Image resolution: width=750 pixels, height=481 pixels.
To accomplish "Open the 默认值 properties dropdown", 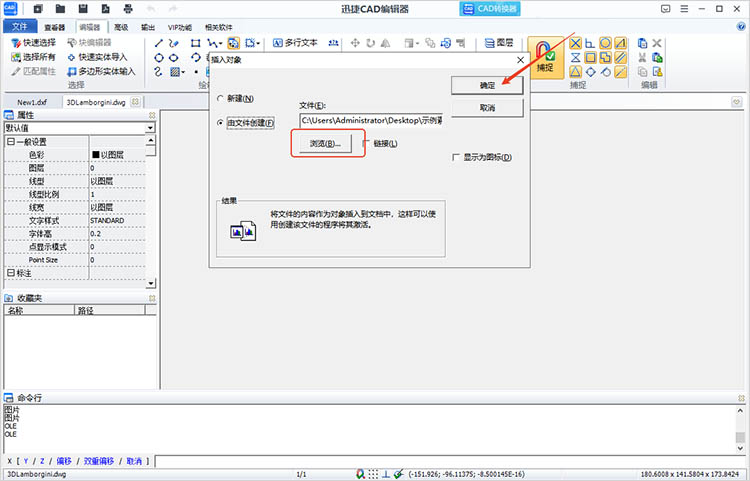I will pos(150,128).
